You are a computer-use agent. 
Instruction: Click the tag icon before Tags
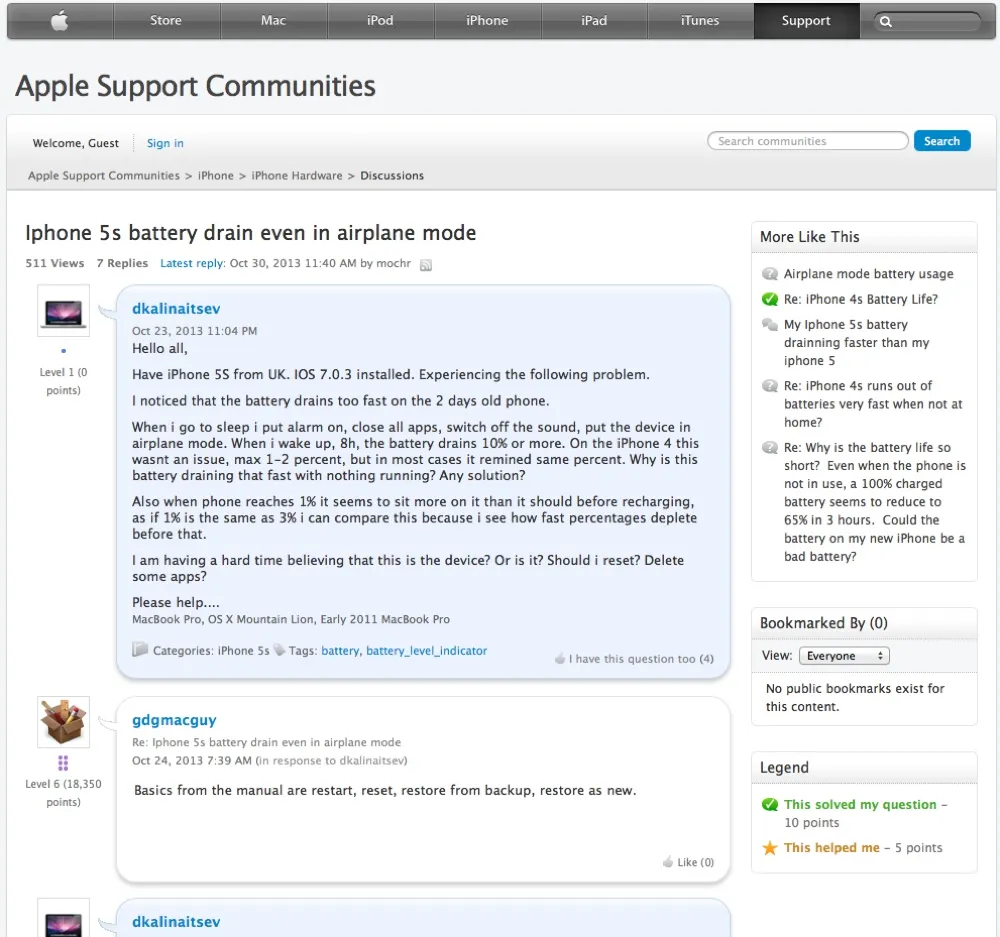coord(279,650)
